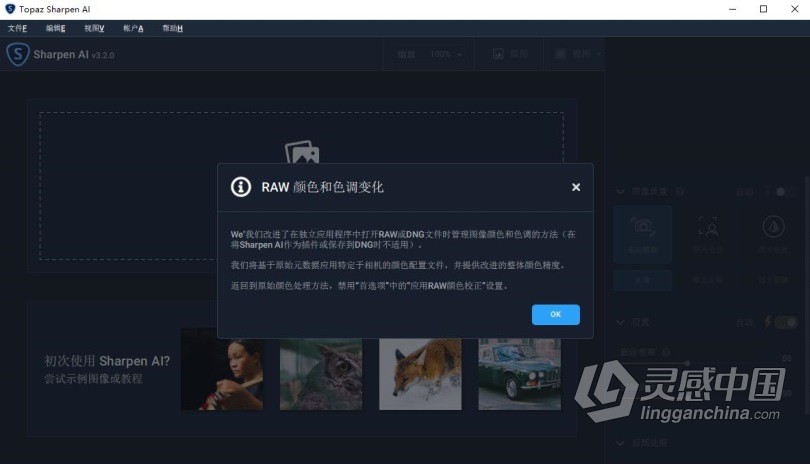
Task: Click the comparison view icon in toolbar
Action: pyautogui.click(x=560, y=54)
